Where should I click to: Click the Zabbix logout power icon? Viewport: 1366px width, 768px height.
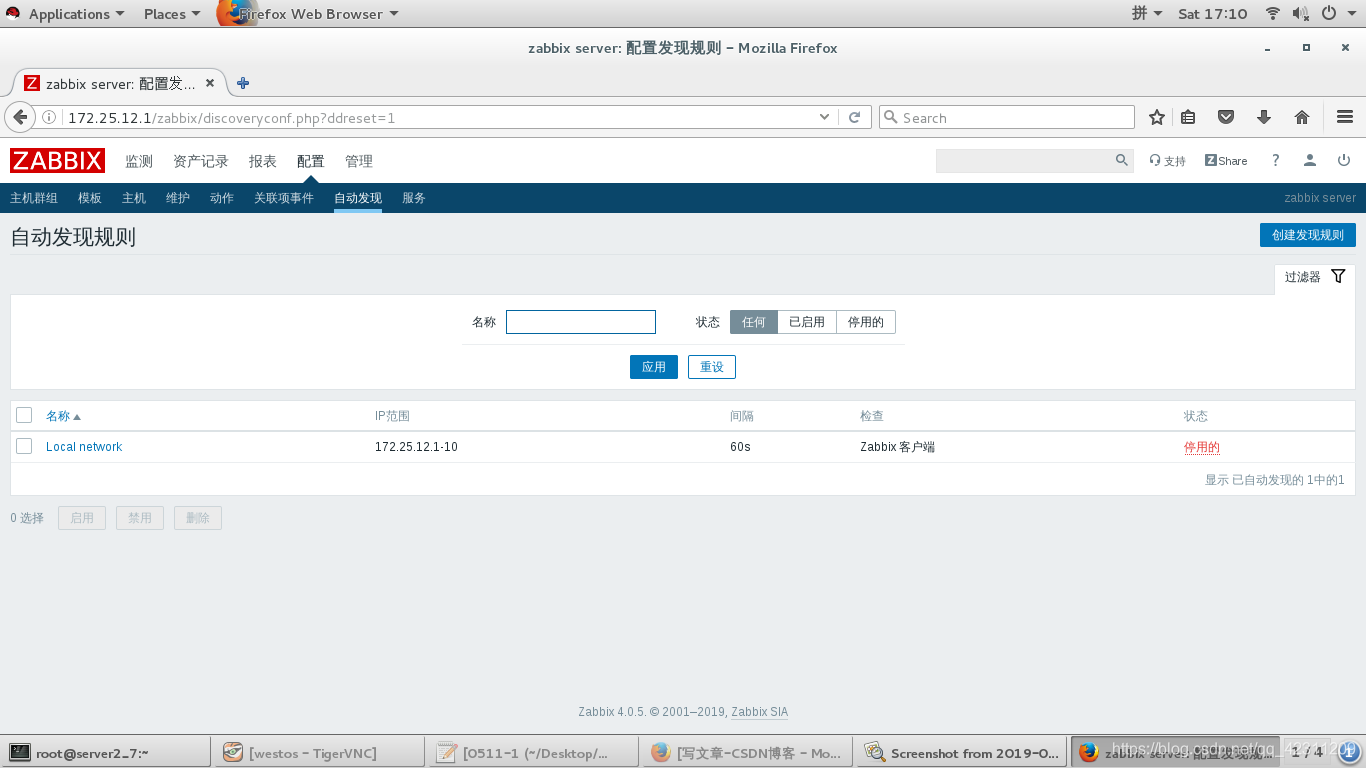1344,160
